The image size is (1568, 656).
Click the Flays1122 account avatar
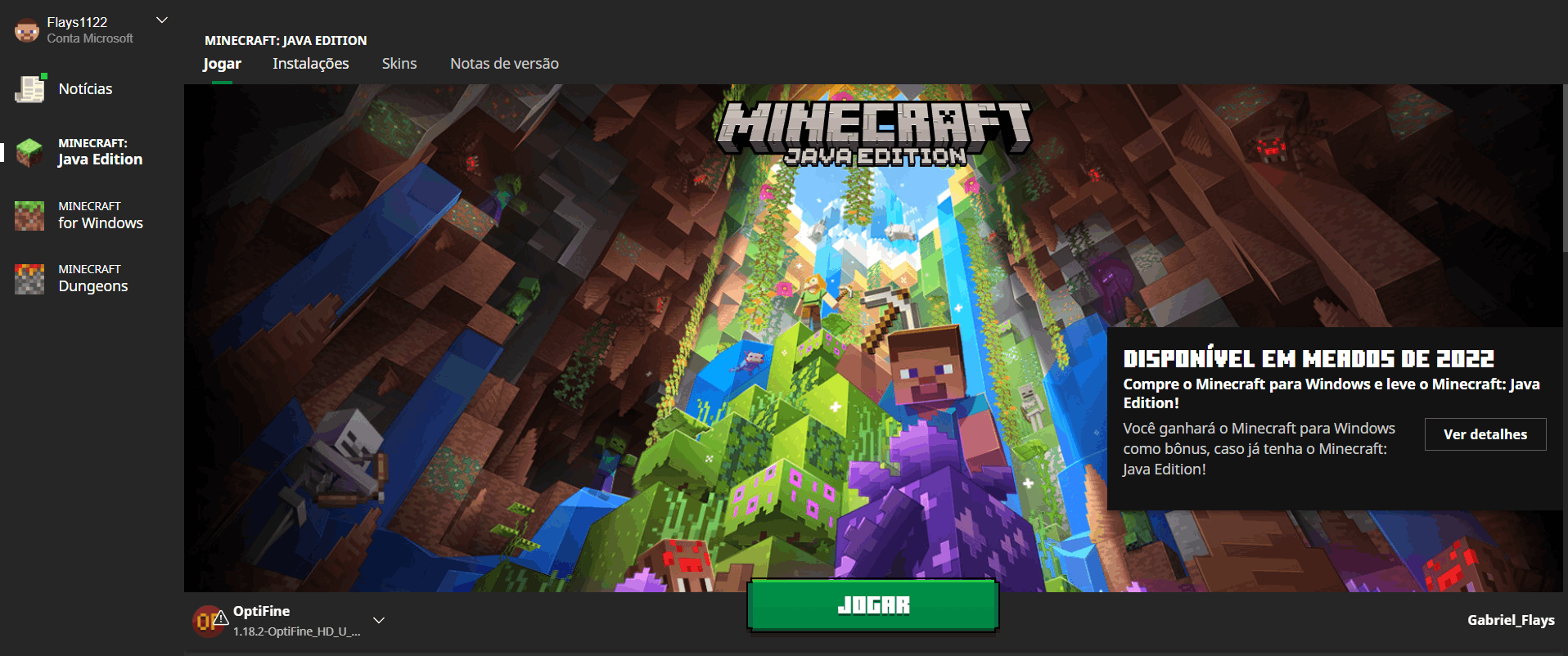(27, 30)
